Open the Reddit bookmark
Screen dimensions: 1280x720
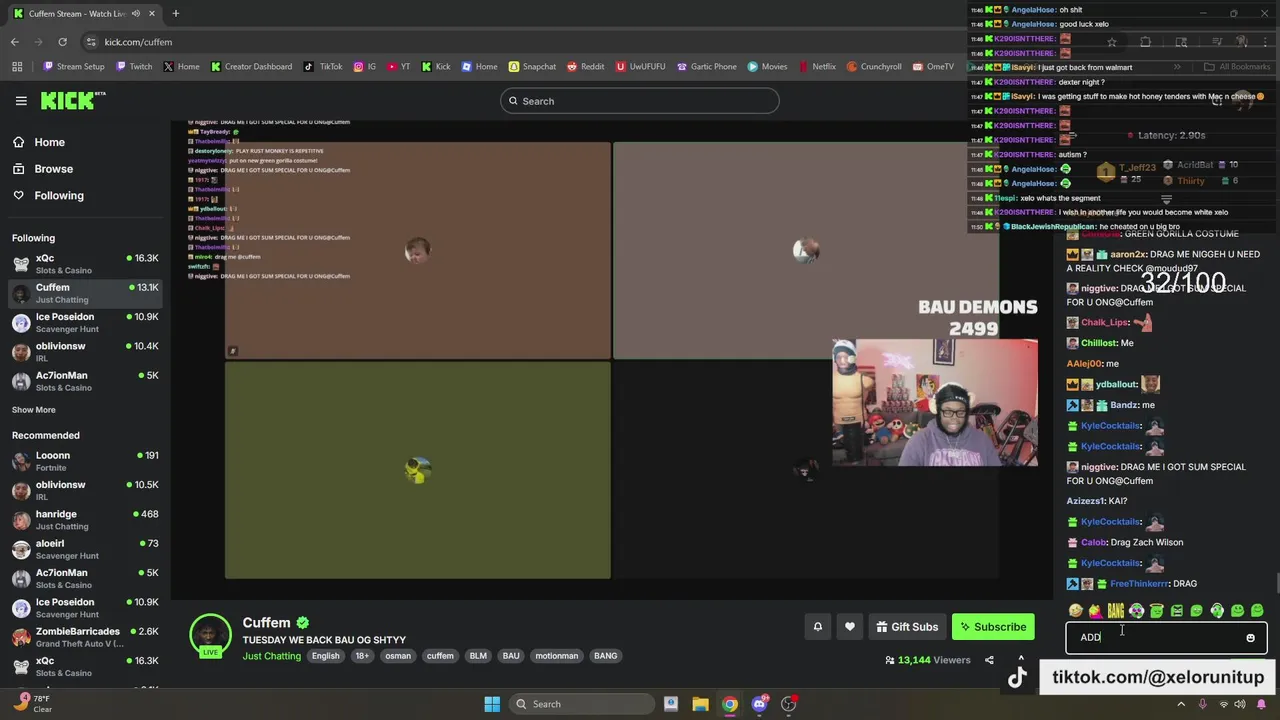click(586, 67)
